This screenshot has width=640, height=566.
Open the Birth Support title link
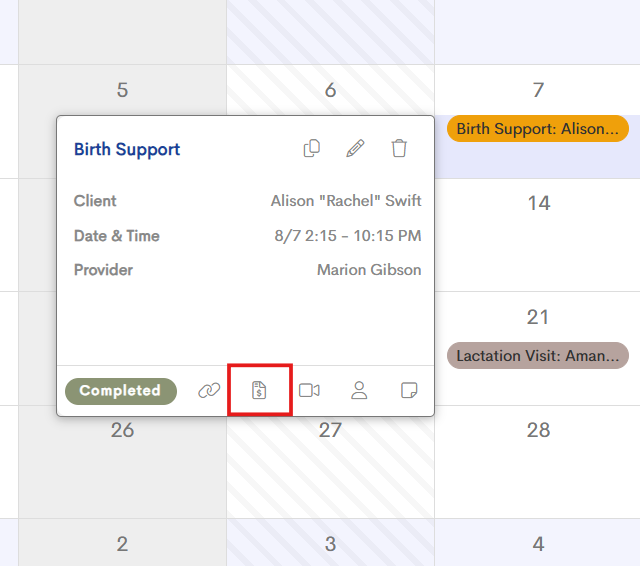tap(127, 149)
